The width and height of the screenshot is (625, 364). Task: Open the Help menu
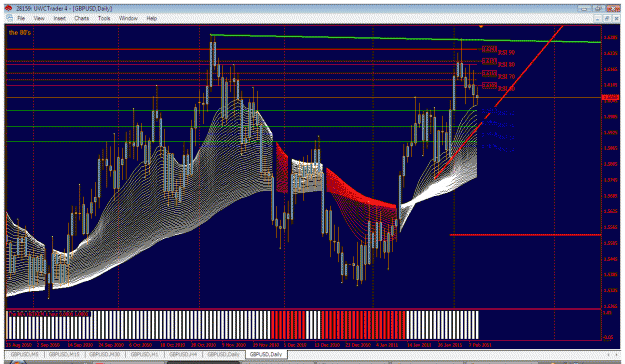pos(151,18)
